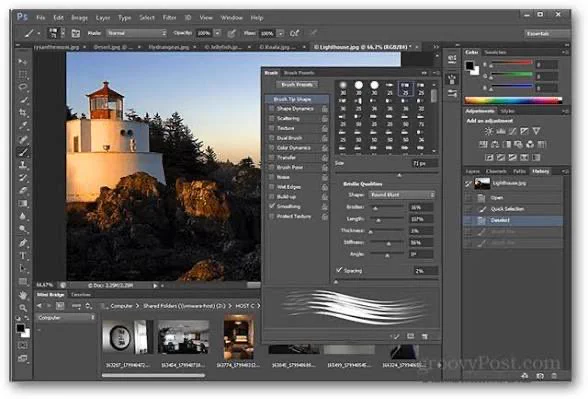Open the Opacity slider dropdown arrow
This screenshot has height=399, width=588.
click(x=218, y=33)
